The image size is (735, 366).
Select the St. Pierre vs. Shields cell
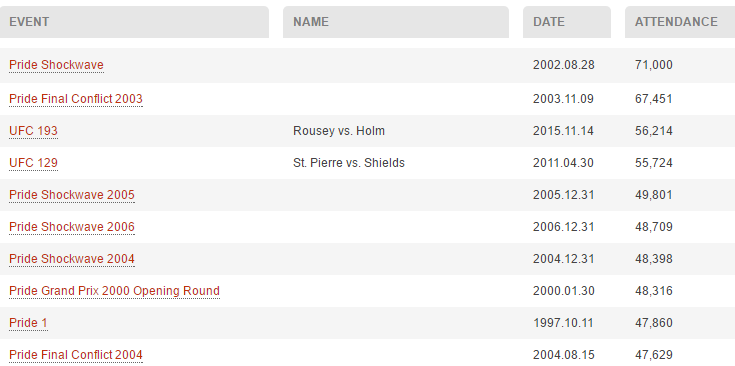[349, 163]
